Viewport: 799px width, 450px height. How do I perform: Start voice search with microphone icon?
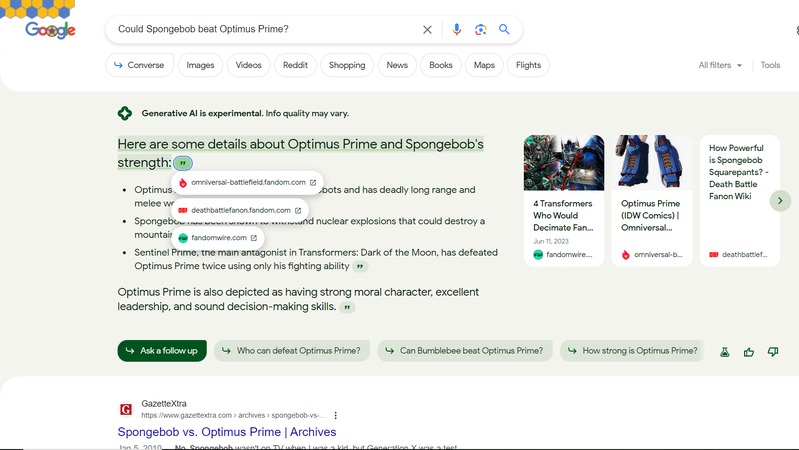pos(457,30)
